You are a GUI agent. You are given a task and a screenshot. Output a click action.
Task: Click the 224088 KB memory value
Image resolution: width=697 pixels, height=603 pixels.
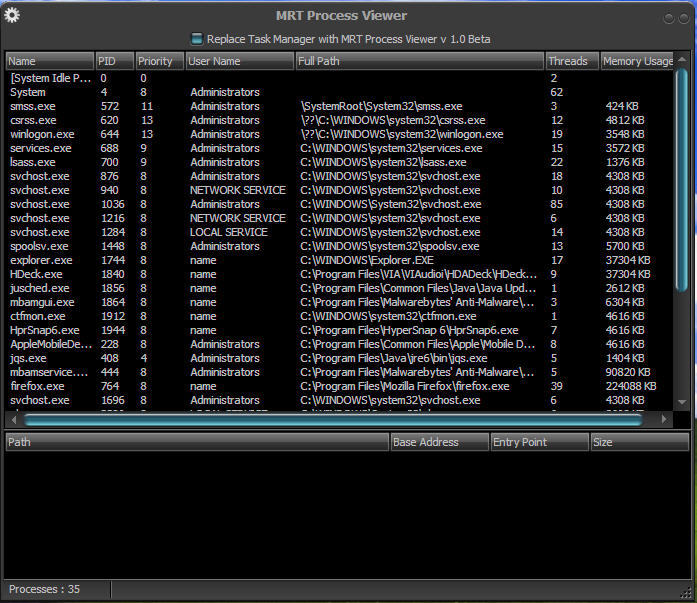point(631,386)
